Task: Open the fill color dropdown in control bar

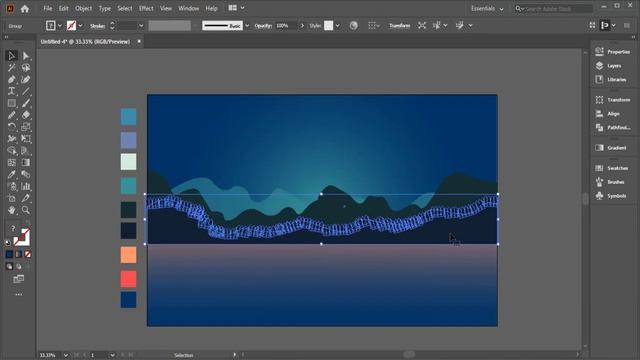Action: [60, 26]
